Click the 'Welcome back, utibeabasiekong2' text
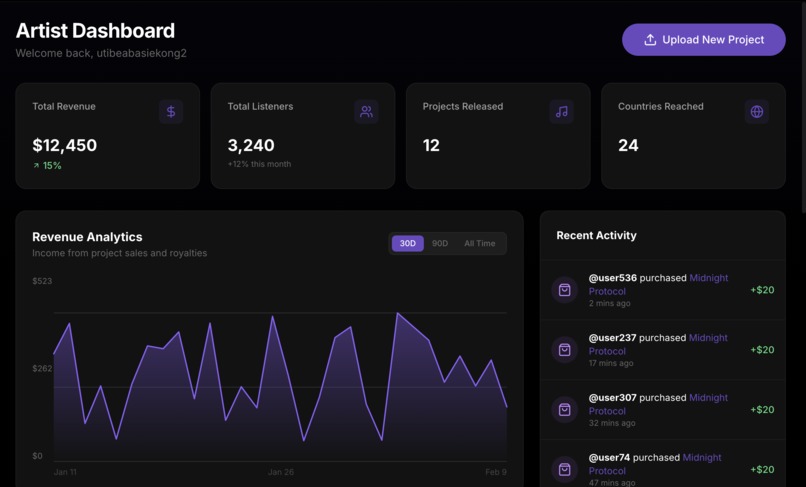 click(x=101, y=53)
